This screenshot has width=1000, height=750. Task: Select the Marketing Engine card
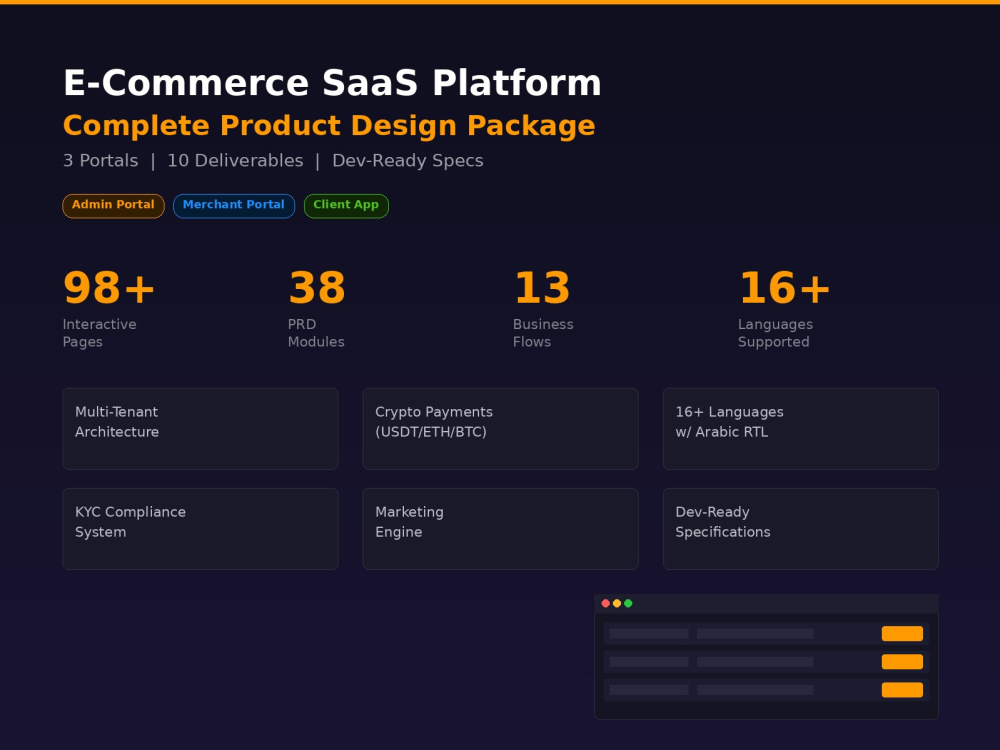(501, 529)
